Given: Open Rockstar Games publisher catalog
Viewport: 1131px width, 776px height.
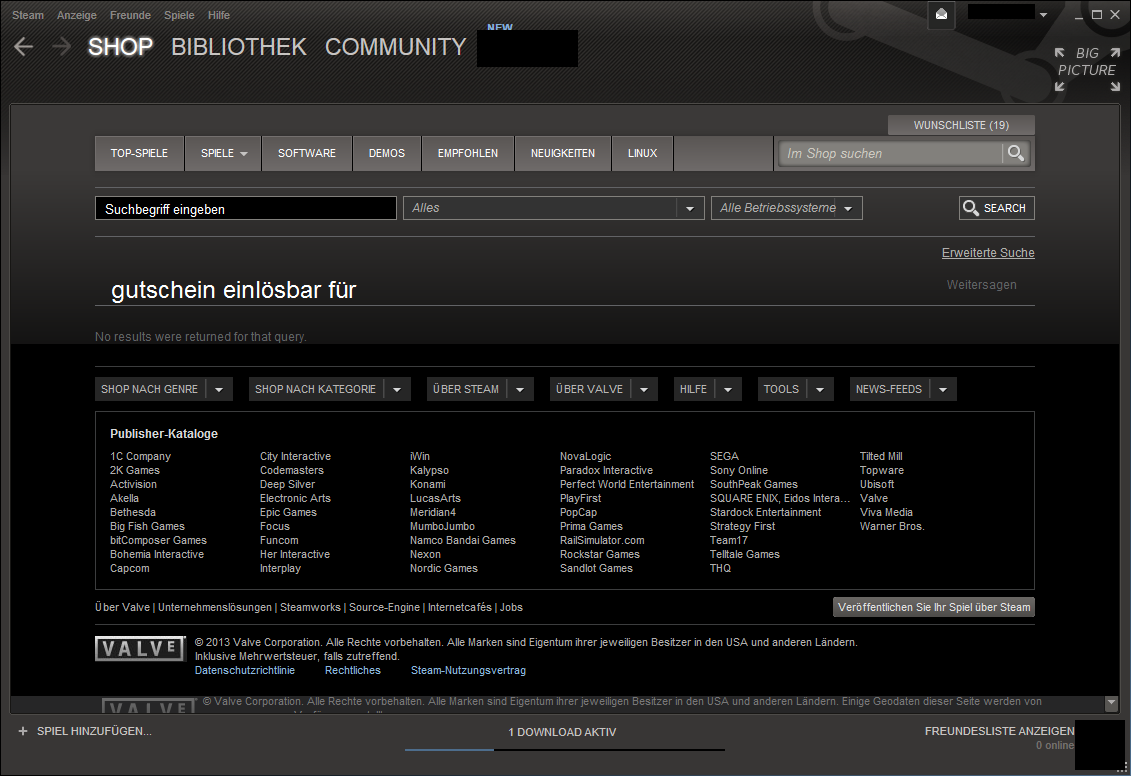Looking at the screenshot, I should click(599, 554).
